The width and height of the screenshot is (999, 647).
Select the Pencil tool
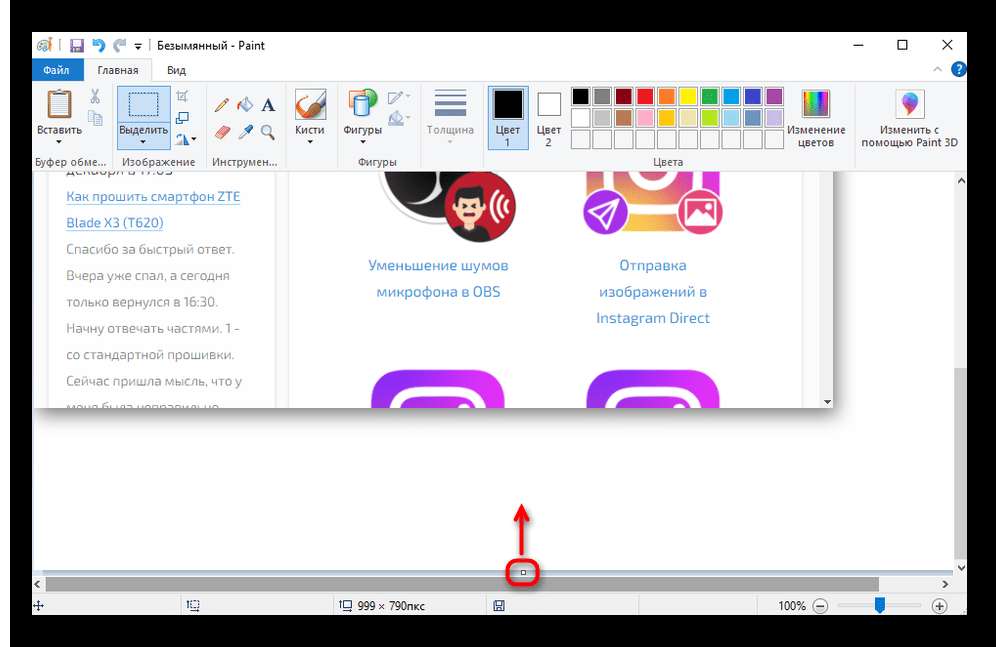(x=221, y=104)
